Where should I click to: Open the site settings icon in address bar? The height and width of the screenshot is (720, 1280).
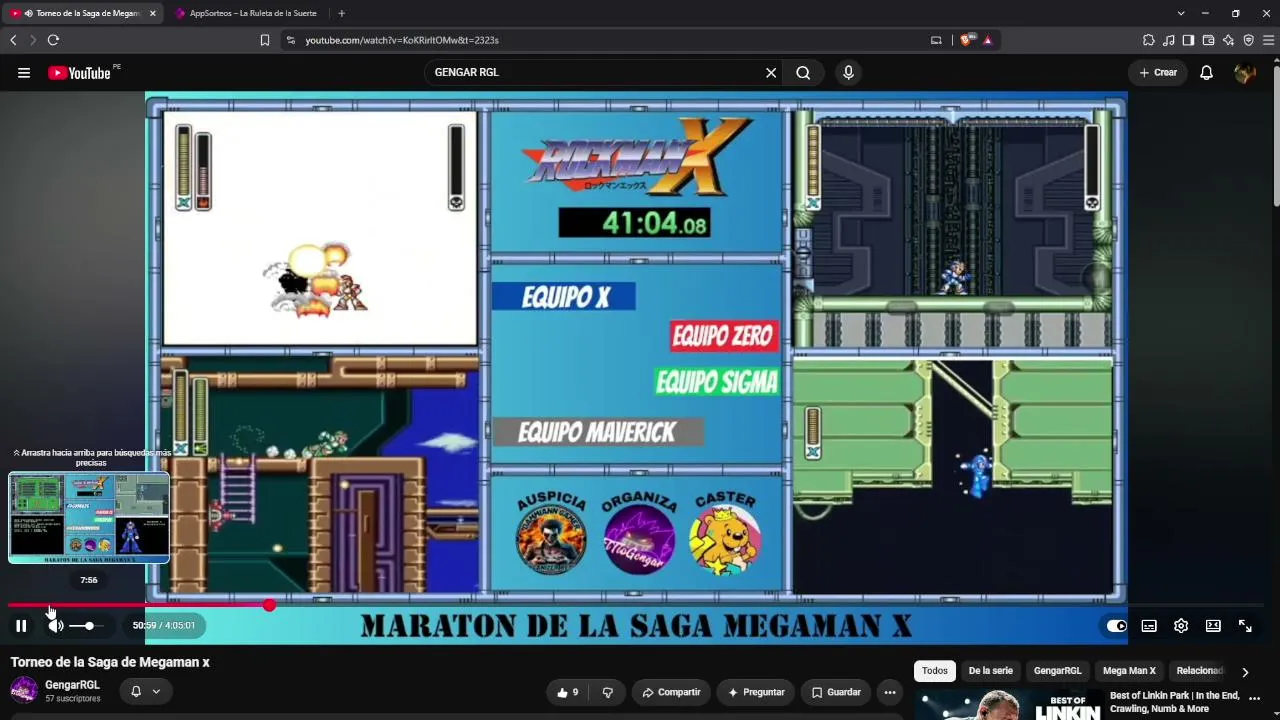pos(290,40)
